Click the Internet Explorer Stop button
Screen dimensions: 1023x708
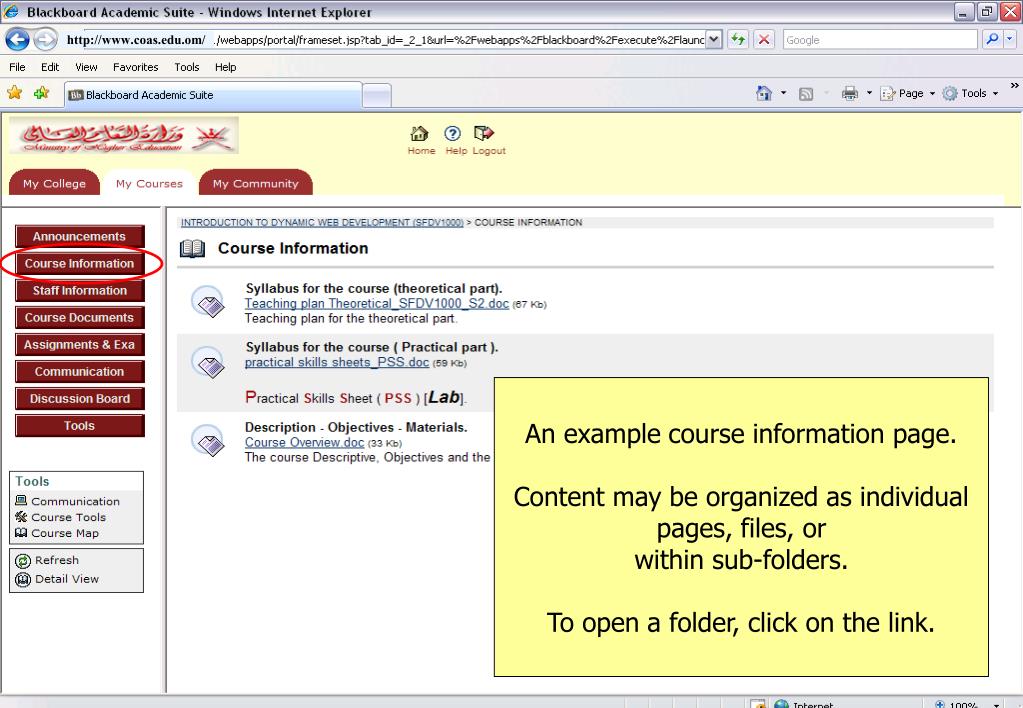pos(762,40)
